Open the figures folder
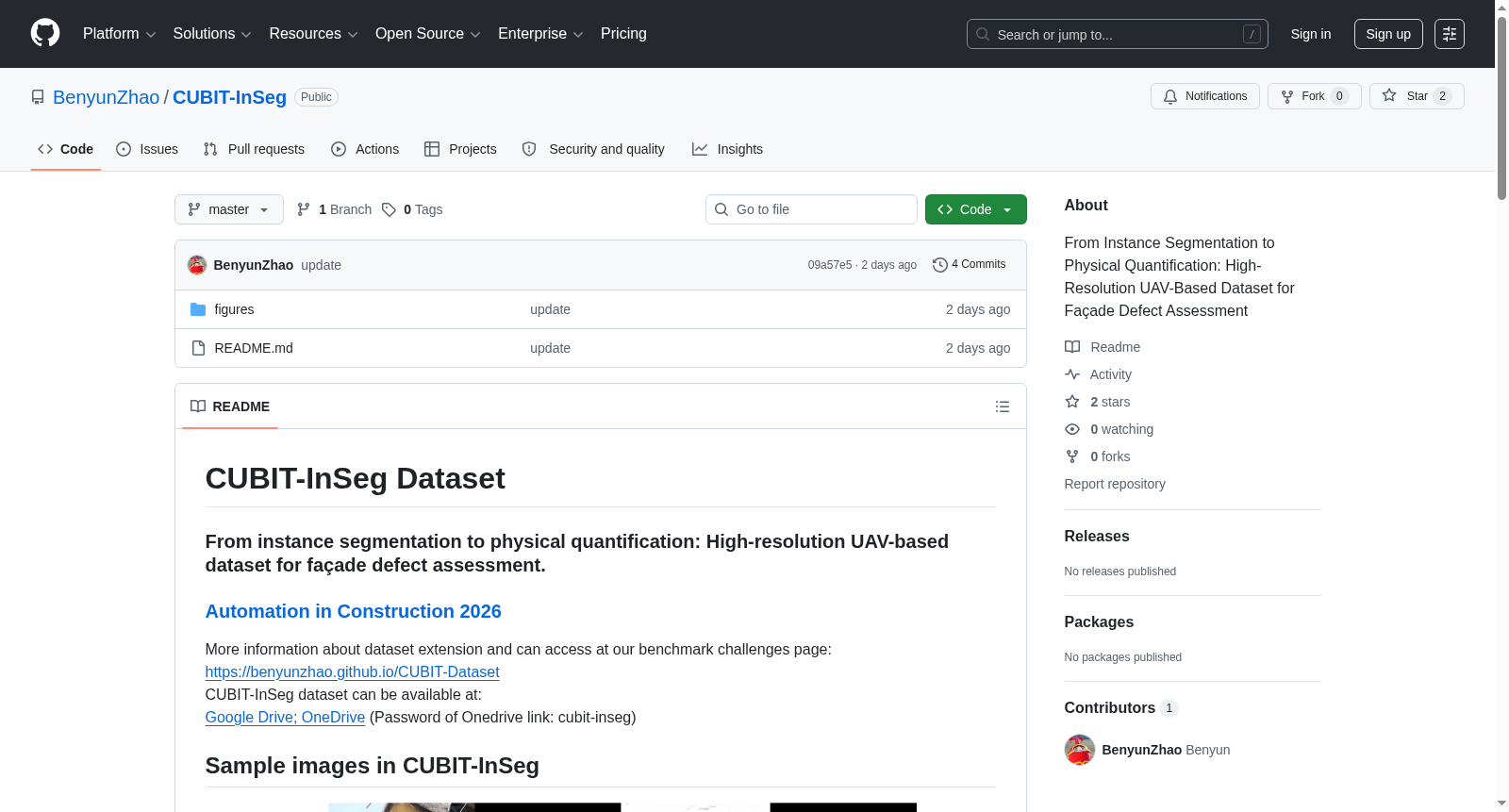Viewport: 1509px width, 812px height. (x=234, y=309)
